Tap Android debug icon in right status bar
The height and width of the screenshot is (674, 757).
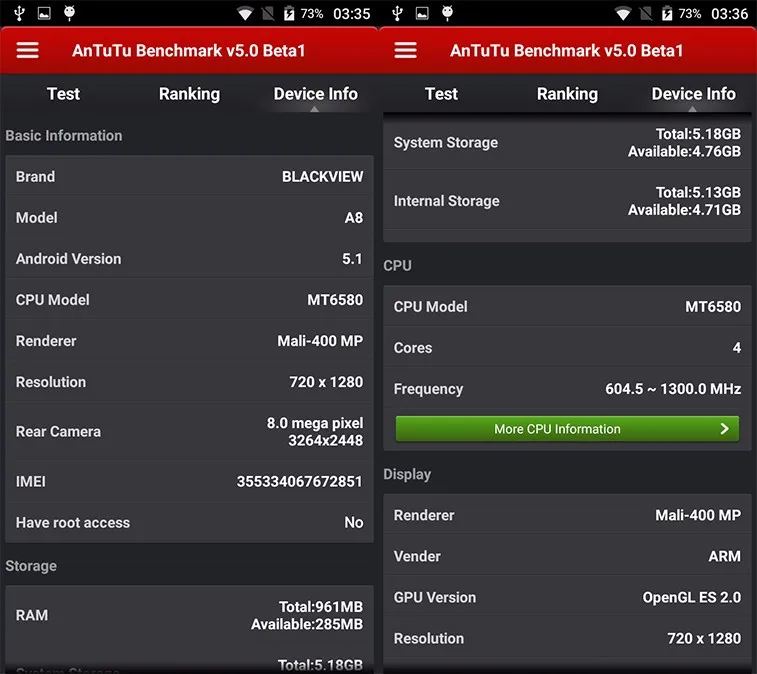click(448, 13)
